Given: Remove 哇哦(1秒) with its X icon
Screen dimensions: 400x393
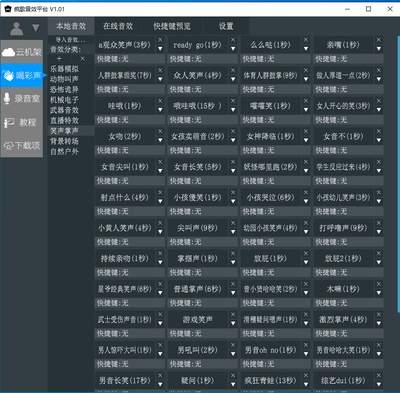Looking at the screenshot, I should tap(160, 101).
